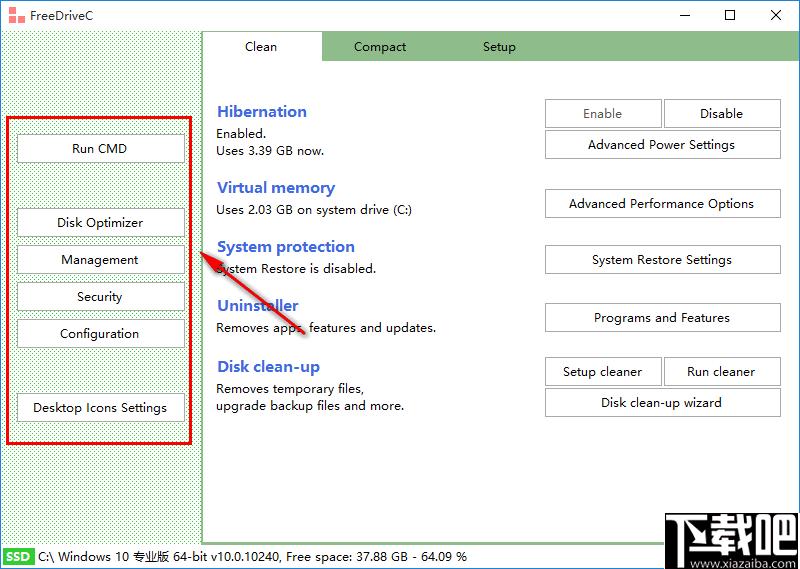
Task: Click the Run cleaner button
Action: pos(722,372)
